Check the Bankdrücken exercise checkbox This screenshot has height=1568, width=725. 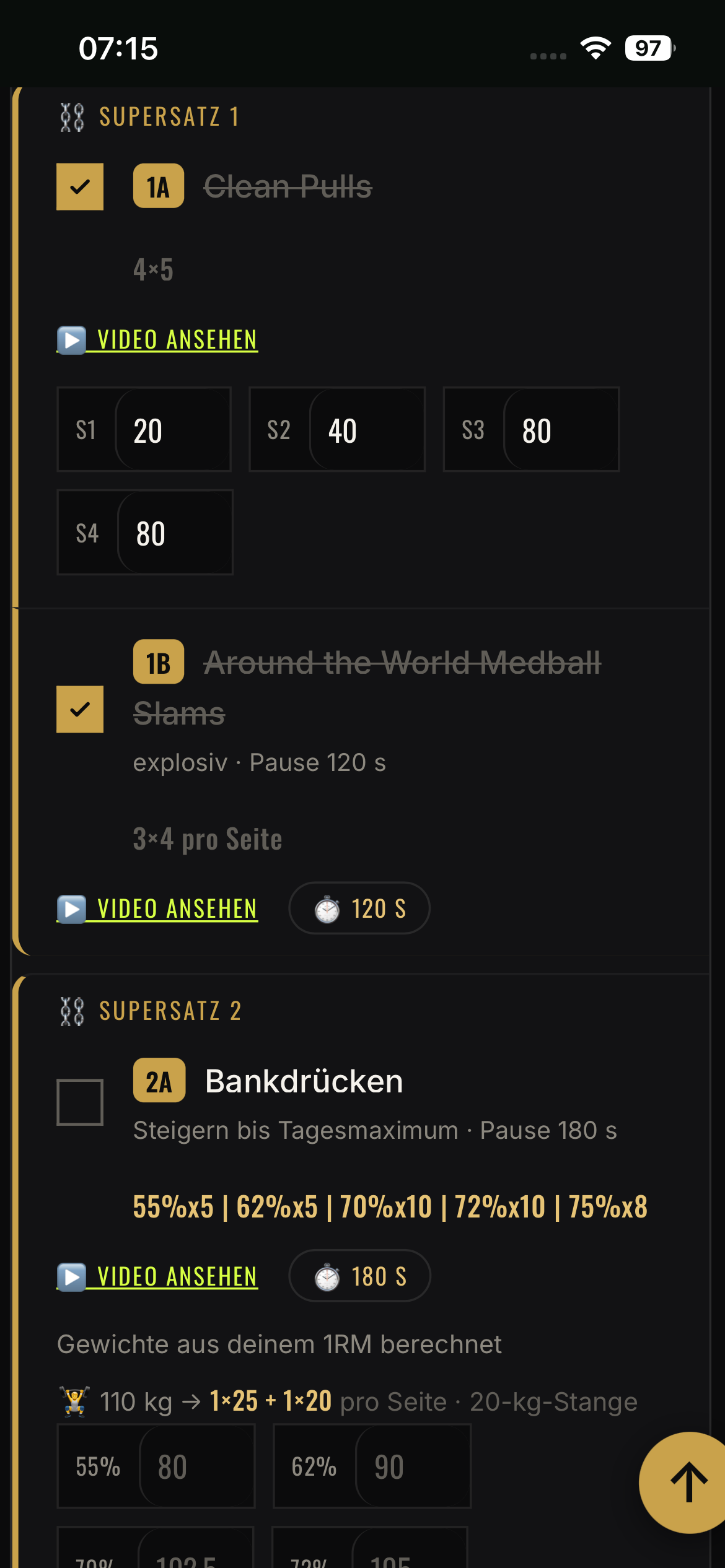[80, 1102]
